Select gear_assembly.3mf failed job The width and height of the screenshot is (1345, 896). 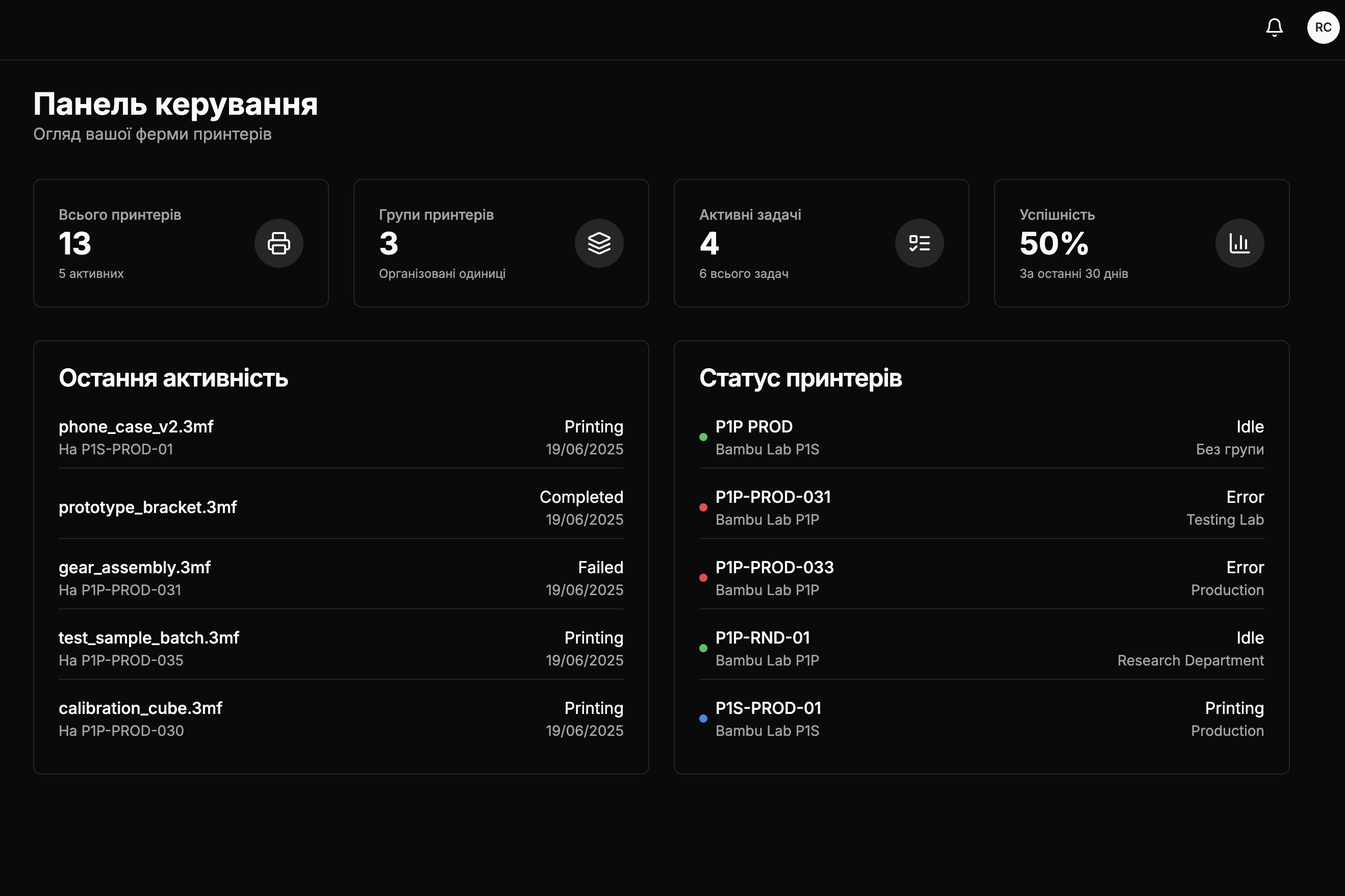(135, 568)
